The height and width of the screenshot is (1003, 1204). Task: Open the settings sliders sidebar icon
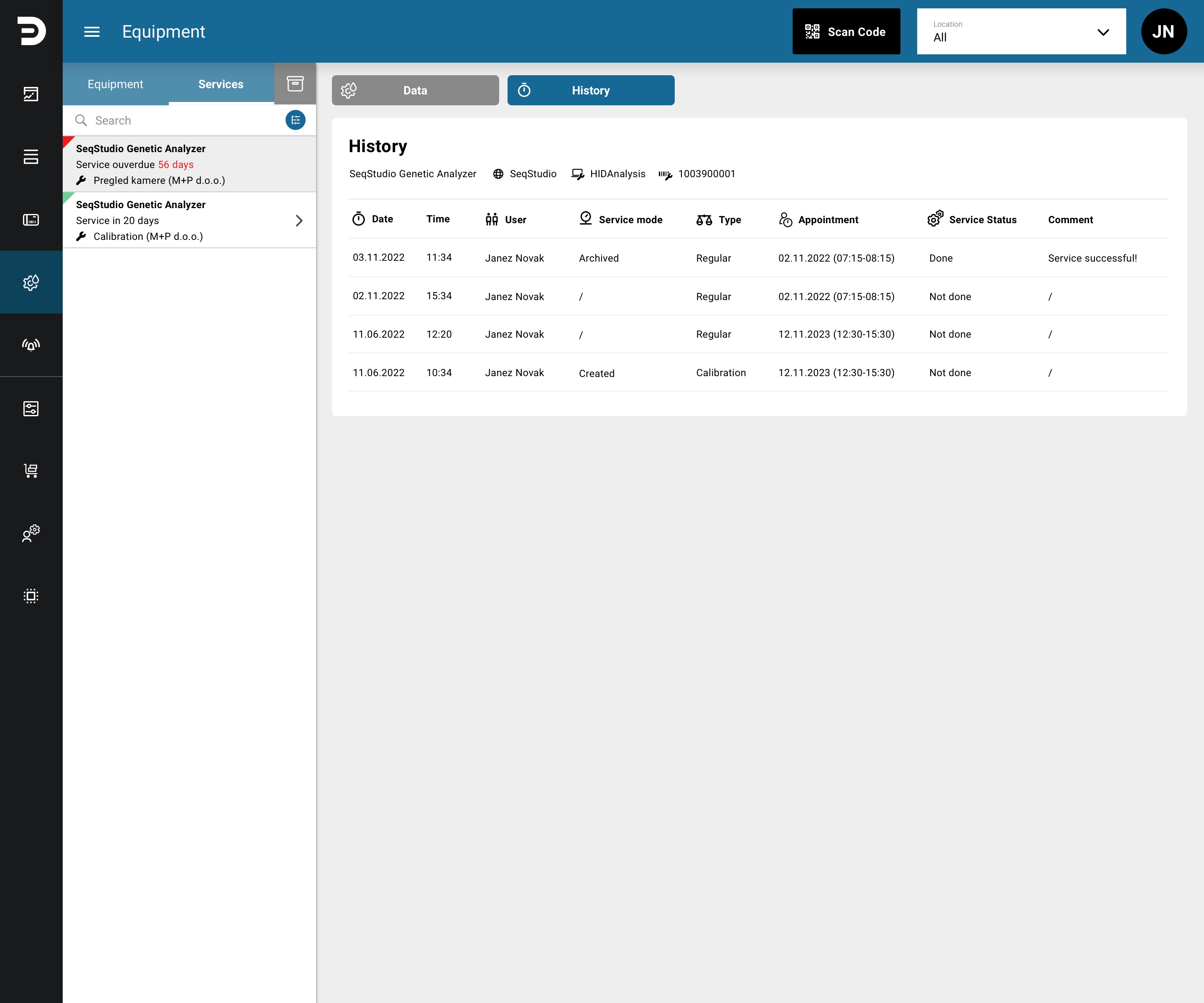click(x=31, y=409)
